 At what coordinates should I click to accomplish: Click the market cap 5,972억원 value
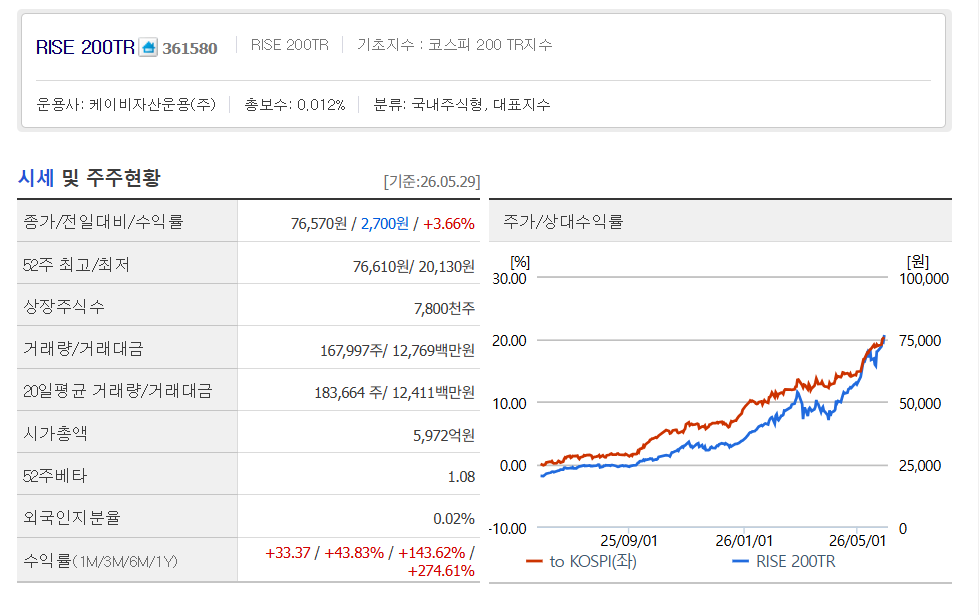pos(444,435)
